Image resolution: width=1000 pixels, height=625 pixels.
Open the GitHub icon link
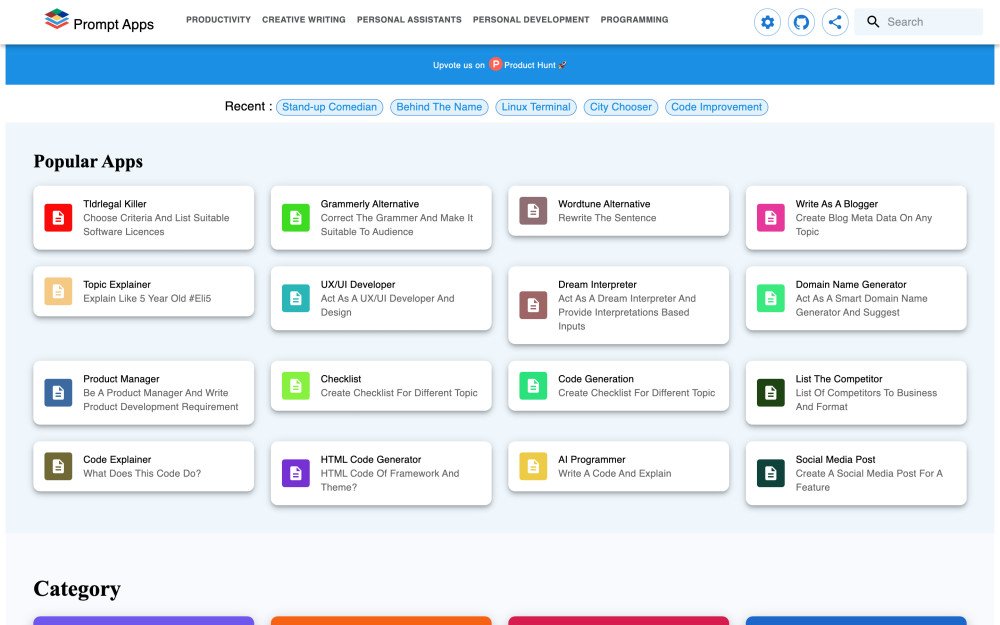[801, 22]
